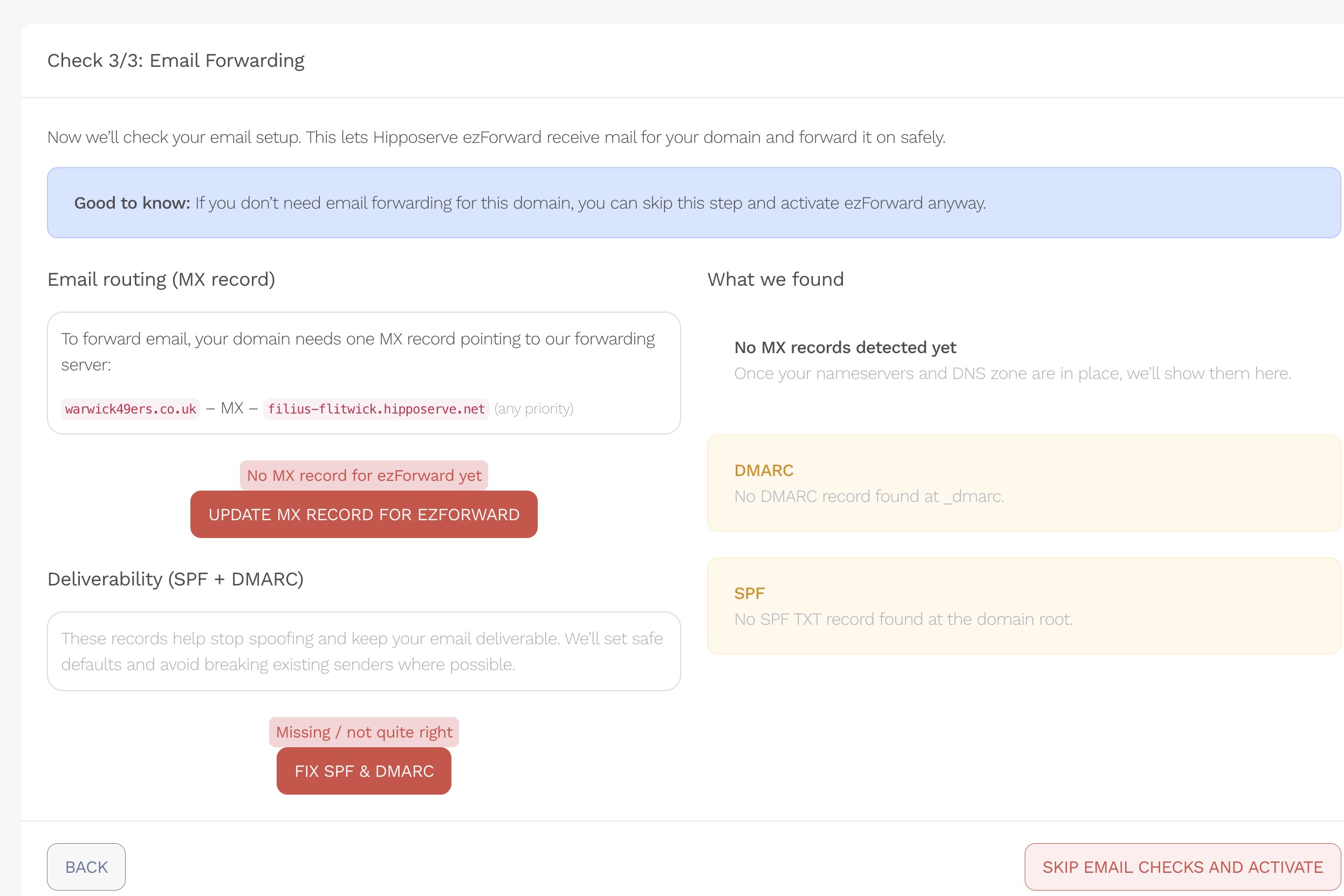The image size is (1344, 896).
Task: Click the spoofing and deliverability description box
Action: pos(364,651)
